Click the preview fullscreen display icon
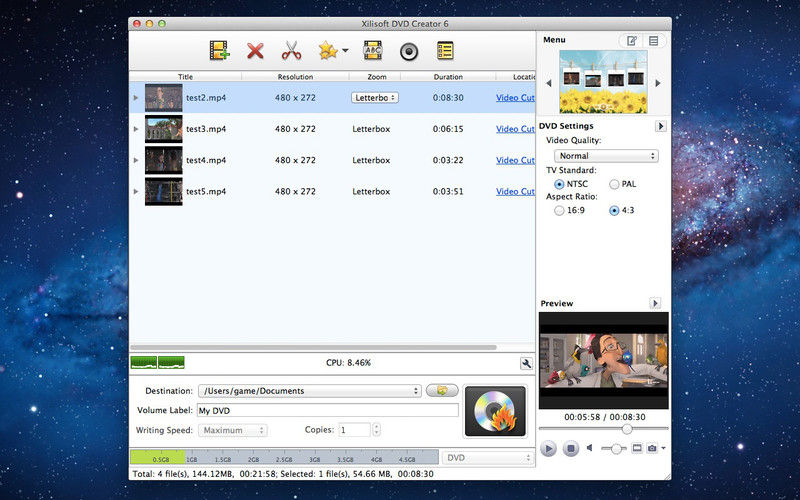 [x=637, y=448]
